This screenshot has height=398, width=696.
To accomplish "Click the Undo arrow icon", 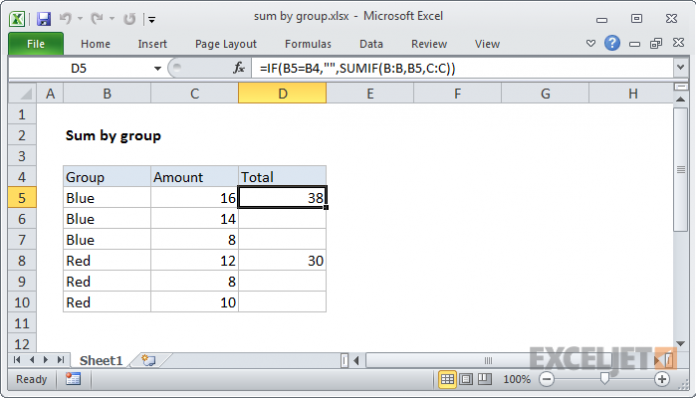I will [66, 18].
